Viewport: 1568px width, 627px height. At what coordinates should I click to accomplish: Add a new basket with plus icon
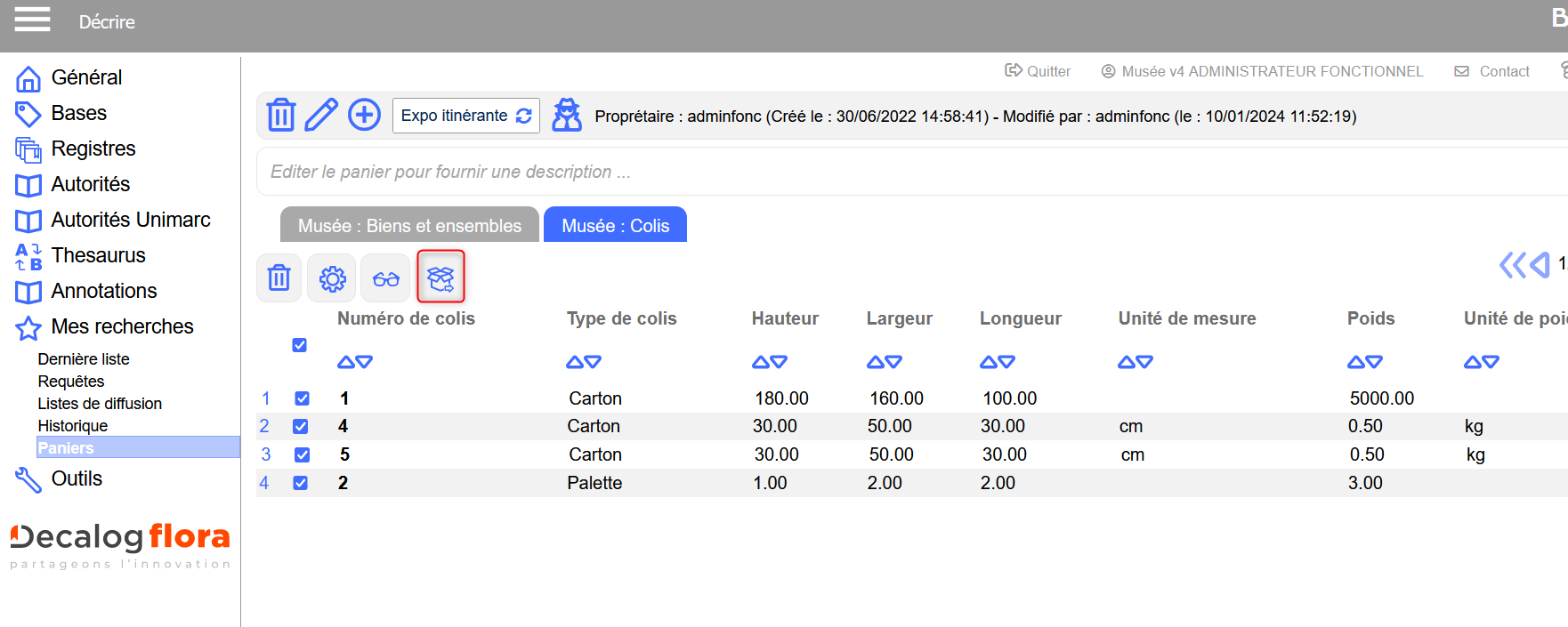pyautogui.click(x=364, y=116)
